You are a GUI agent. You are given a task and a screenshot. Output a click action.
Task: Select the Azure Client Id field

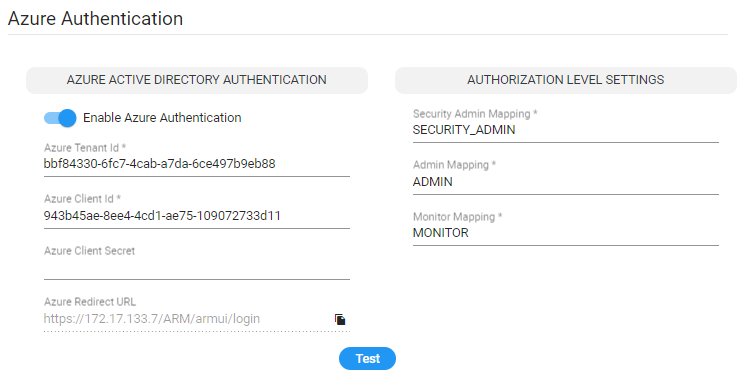pos(197,216)
